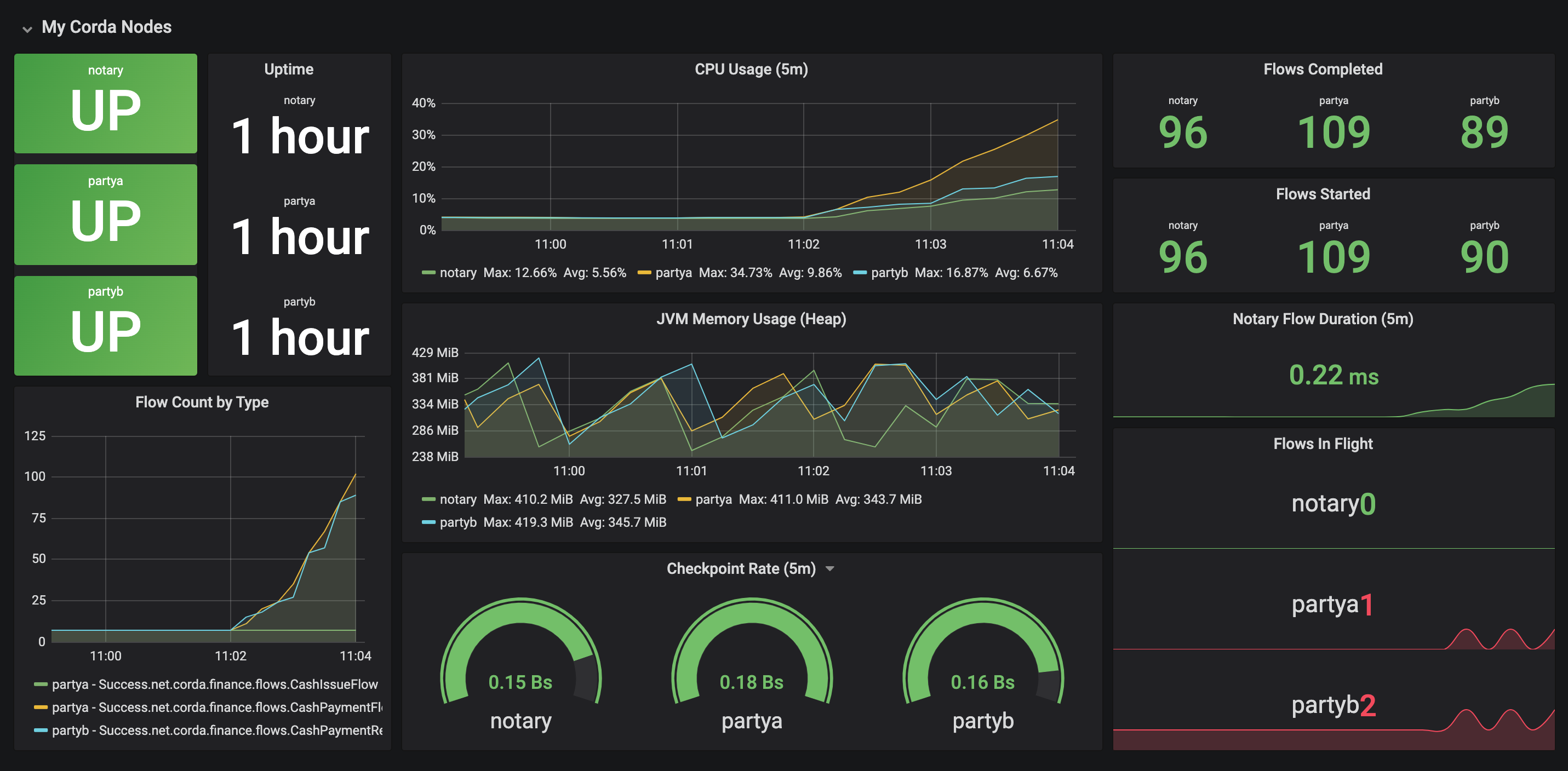1568x771 pixels.
Task: Click the green partyb UP status tile
Action: [106, 326]
